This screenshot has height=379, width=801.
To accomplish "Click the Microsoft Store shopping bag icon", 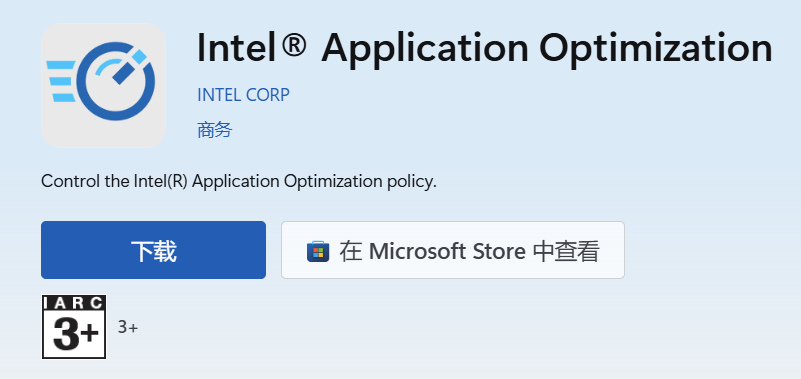I will pyautogui.click(x=318, y=251).
